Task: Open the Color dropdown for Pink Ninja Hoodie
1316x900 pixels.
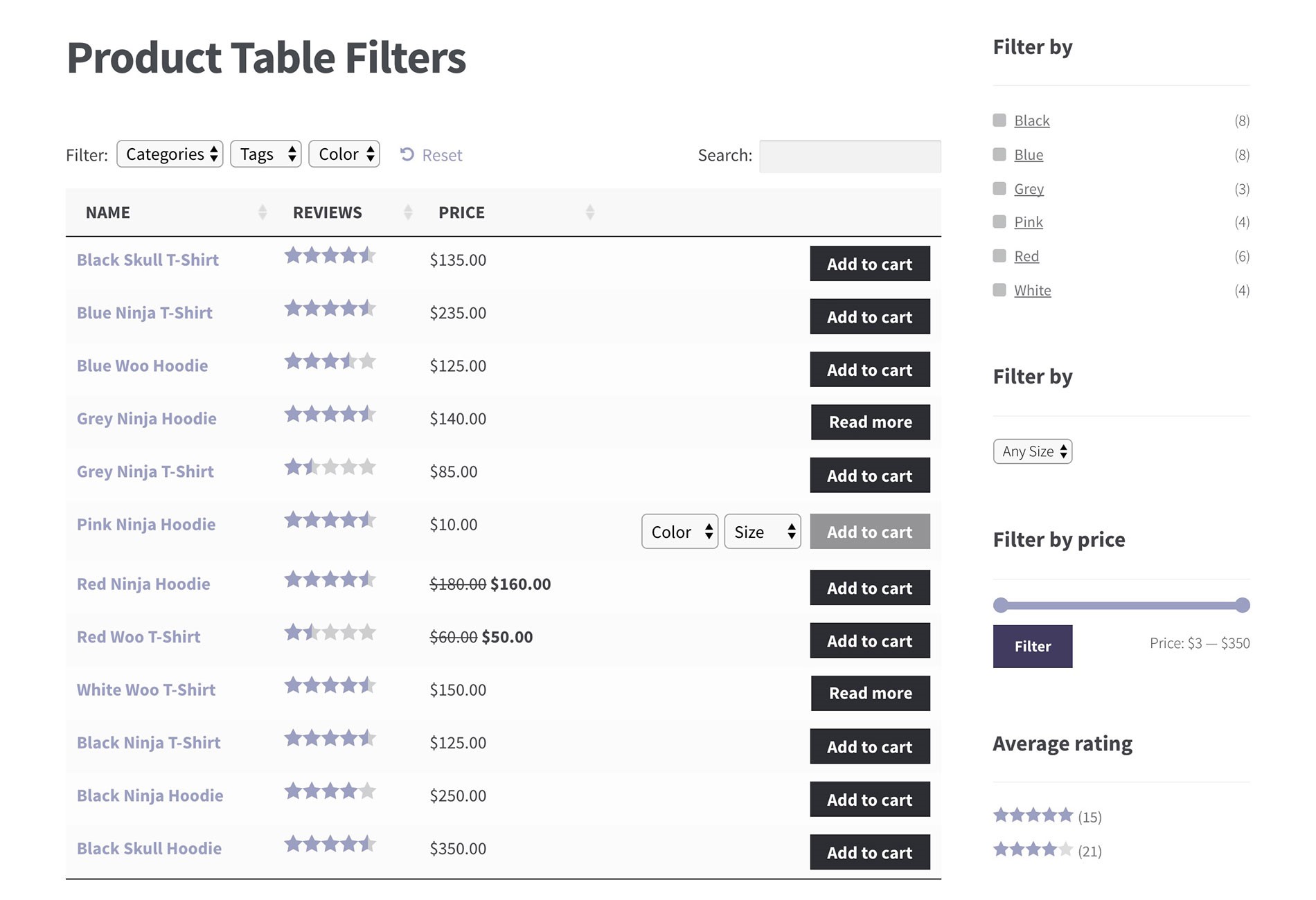Action: 679,531
